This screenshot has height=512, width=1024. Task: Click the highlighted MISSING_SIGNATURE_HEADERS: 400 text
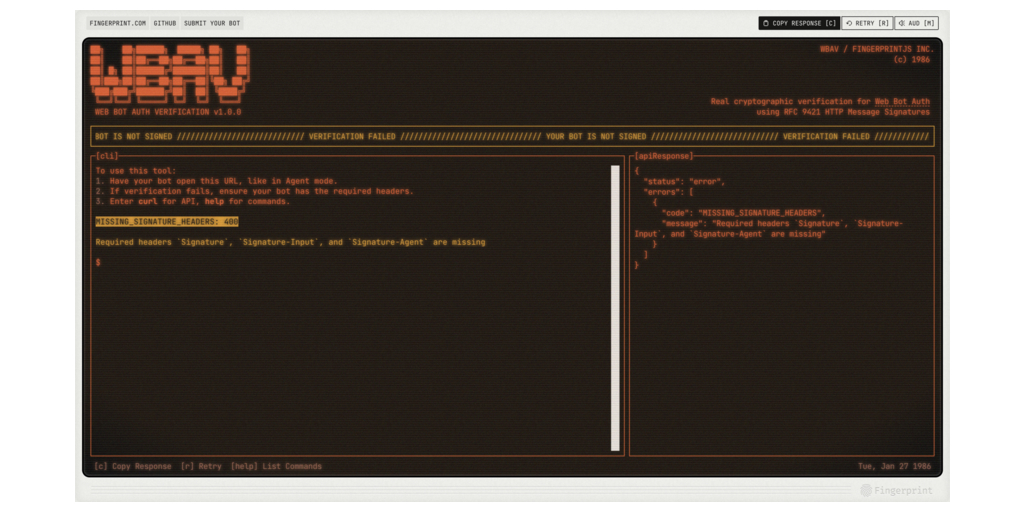coord(167,222)
